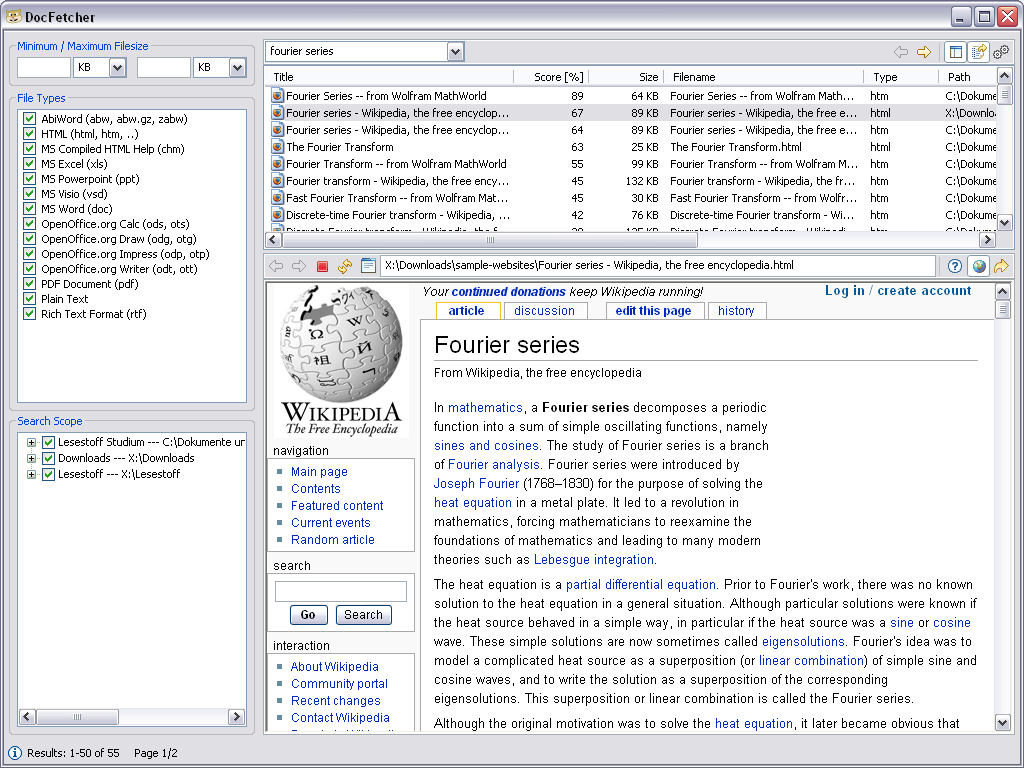The image size is (1024, 768).
Task: Click the Random article link
Action: coord(331,539)
